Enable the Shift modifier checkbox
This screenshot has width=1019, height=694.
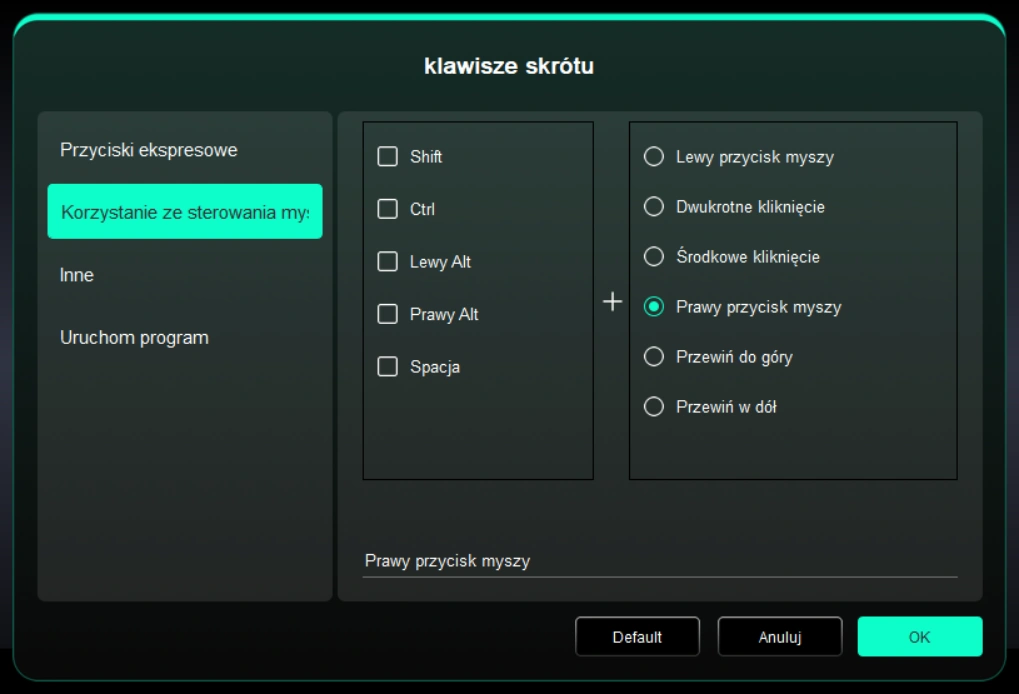(x=387, y=157)
